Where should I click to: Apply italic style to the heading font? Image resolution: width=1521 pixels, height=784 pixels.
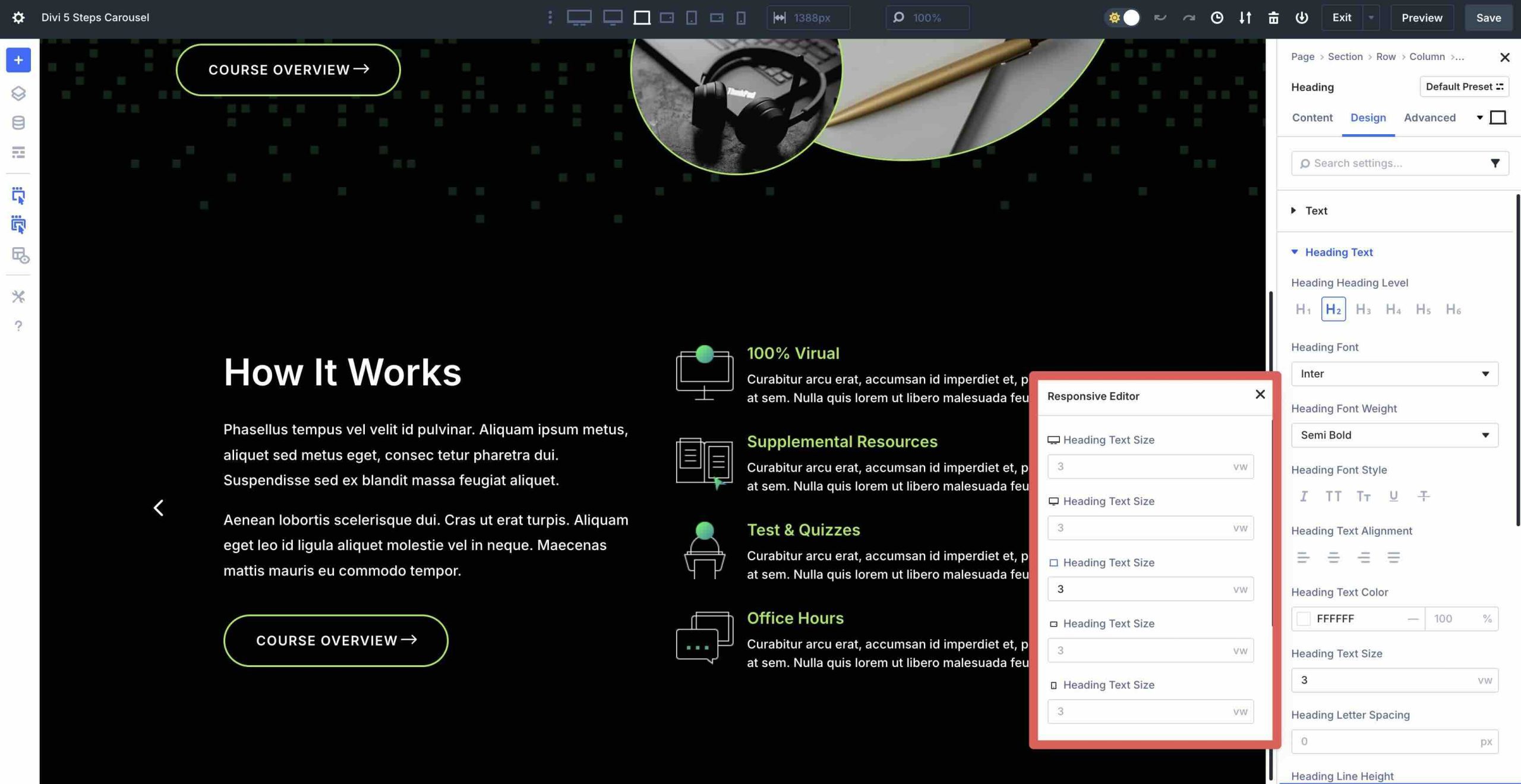pyautogui.click(x=1303, y=496)
